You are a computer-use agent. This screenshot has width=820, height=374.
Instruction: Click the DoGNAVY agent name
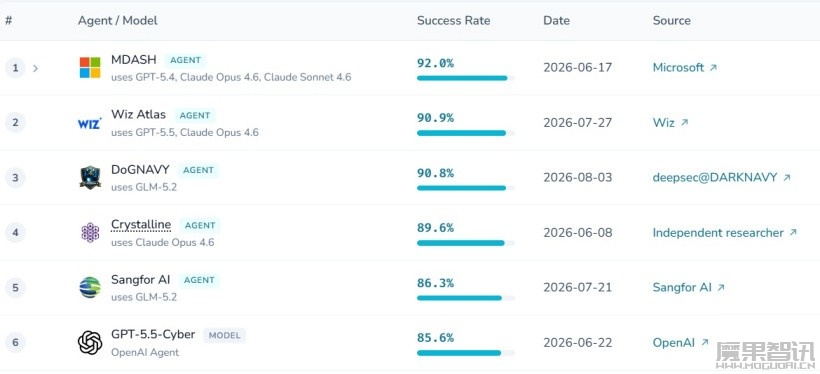point(140,169)
